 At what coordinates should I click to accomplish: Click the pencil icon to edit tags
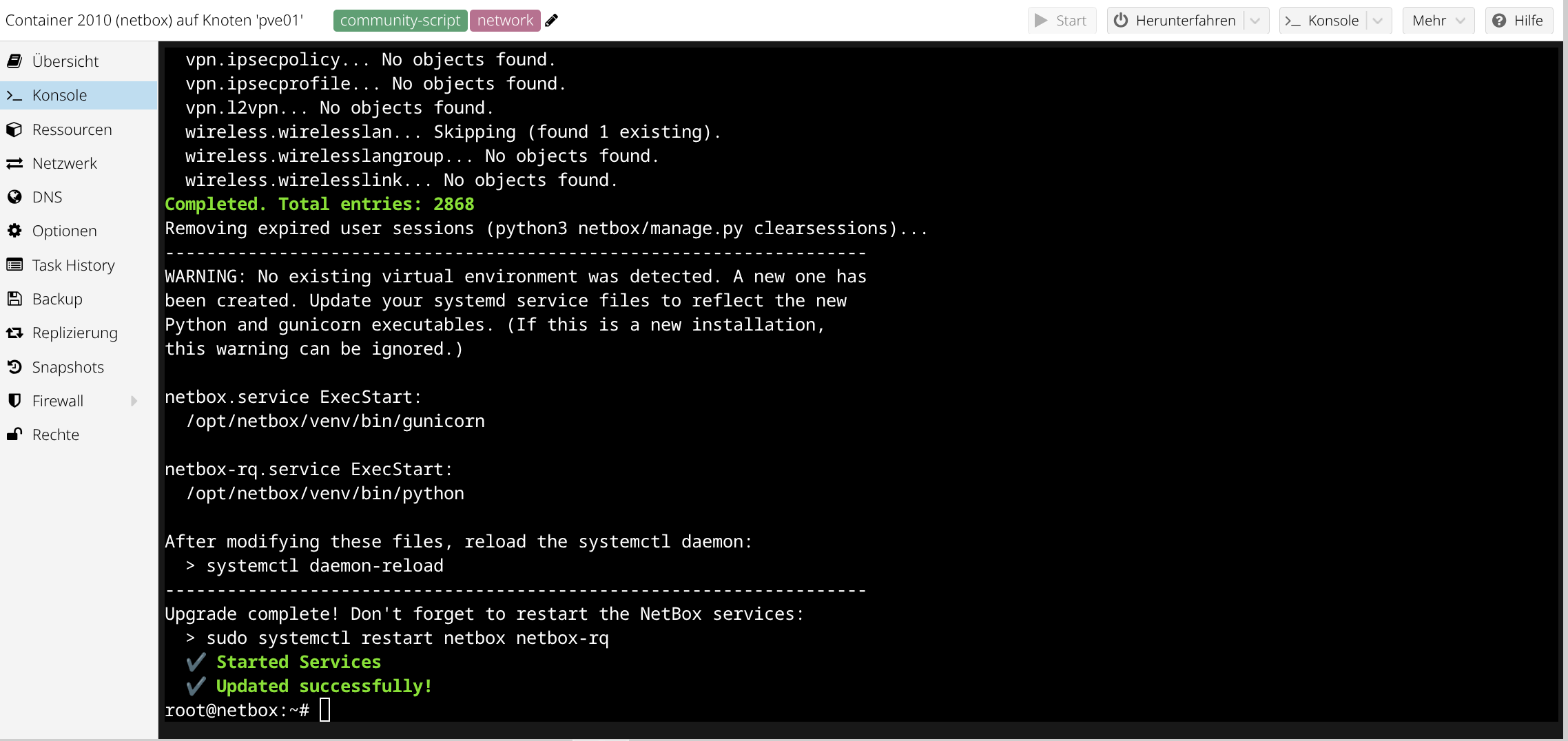(551, 21)
